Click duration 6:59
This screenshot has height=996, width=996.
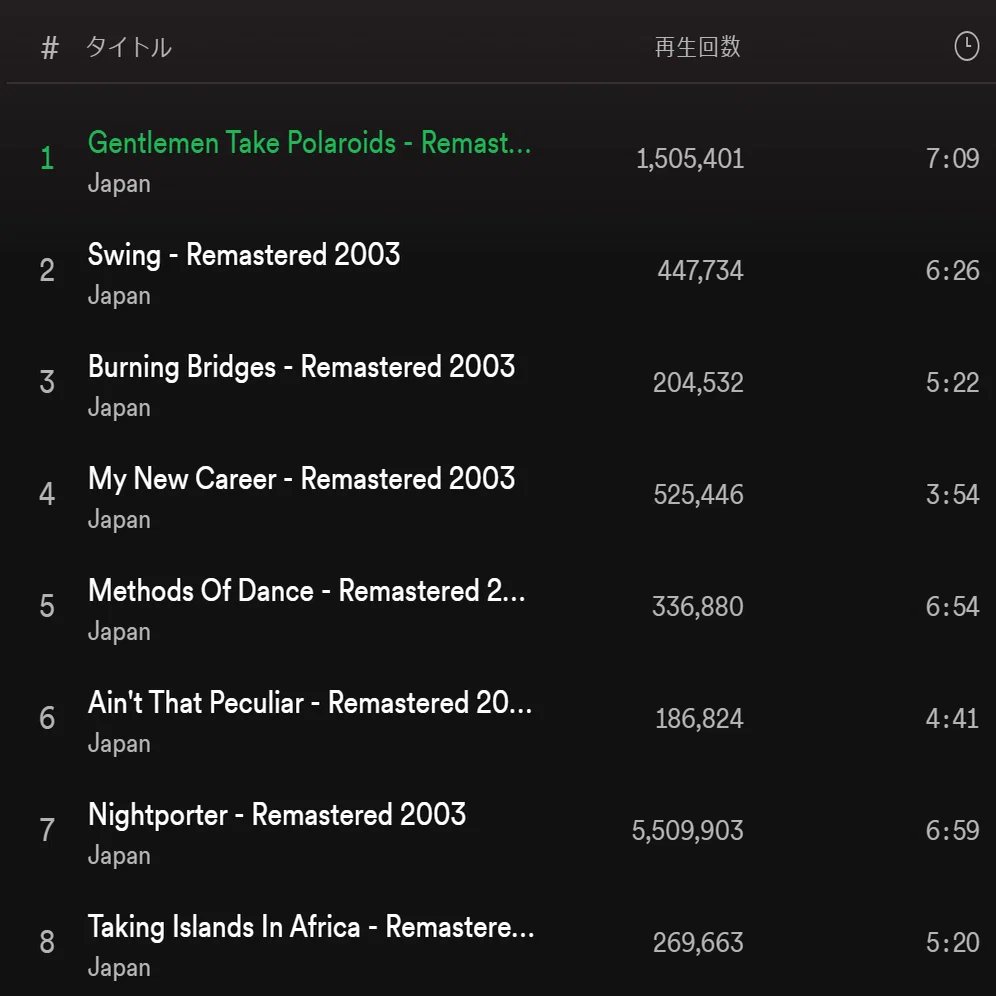coord(952,830)
